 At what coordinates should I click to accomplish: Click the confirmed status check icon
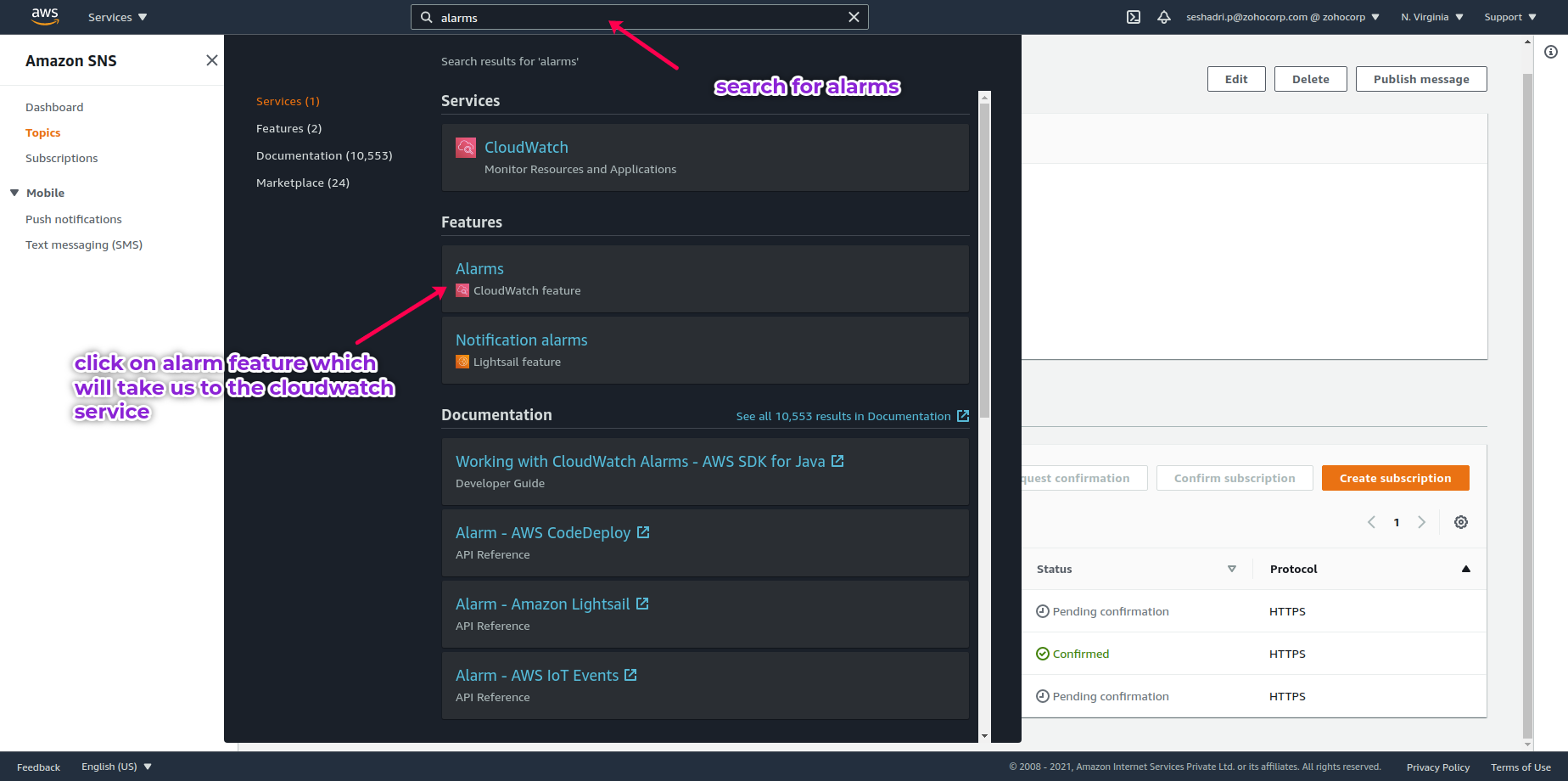(x=1043, y=654)
